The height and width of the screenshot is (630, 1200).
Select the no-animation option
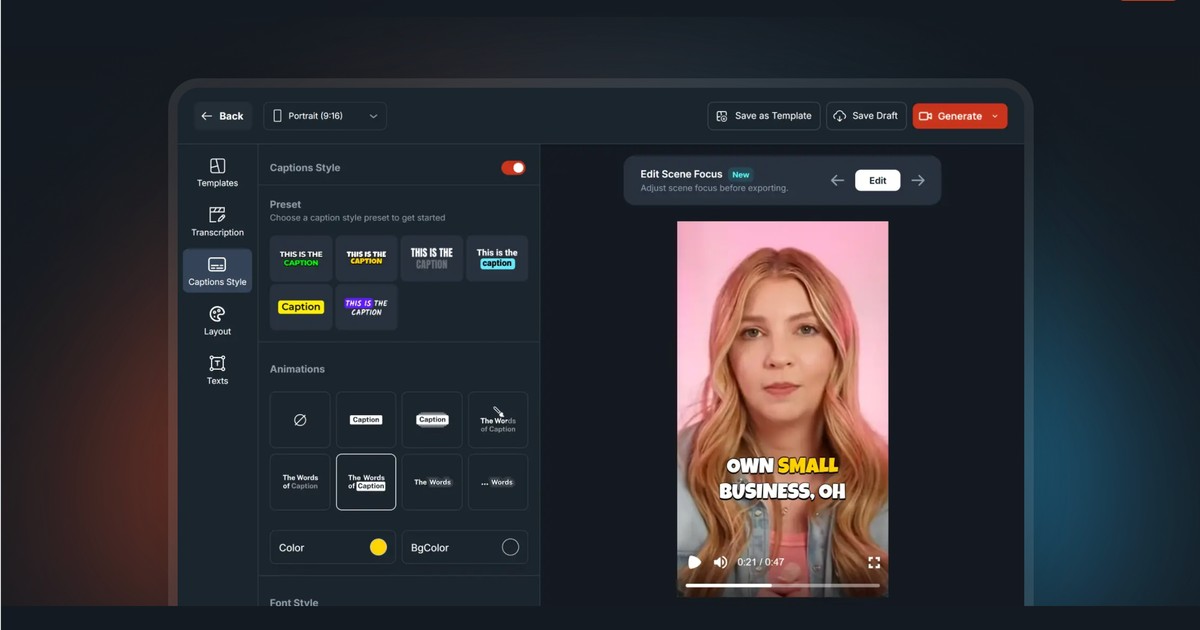(300, 420)
